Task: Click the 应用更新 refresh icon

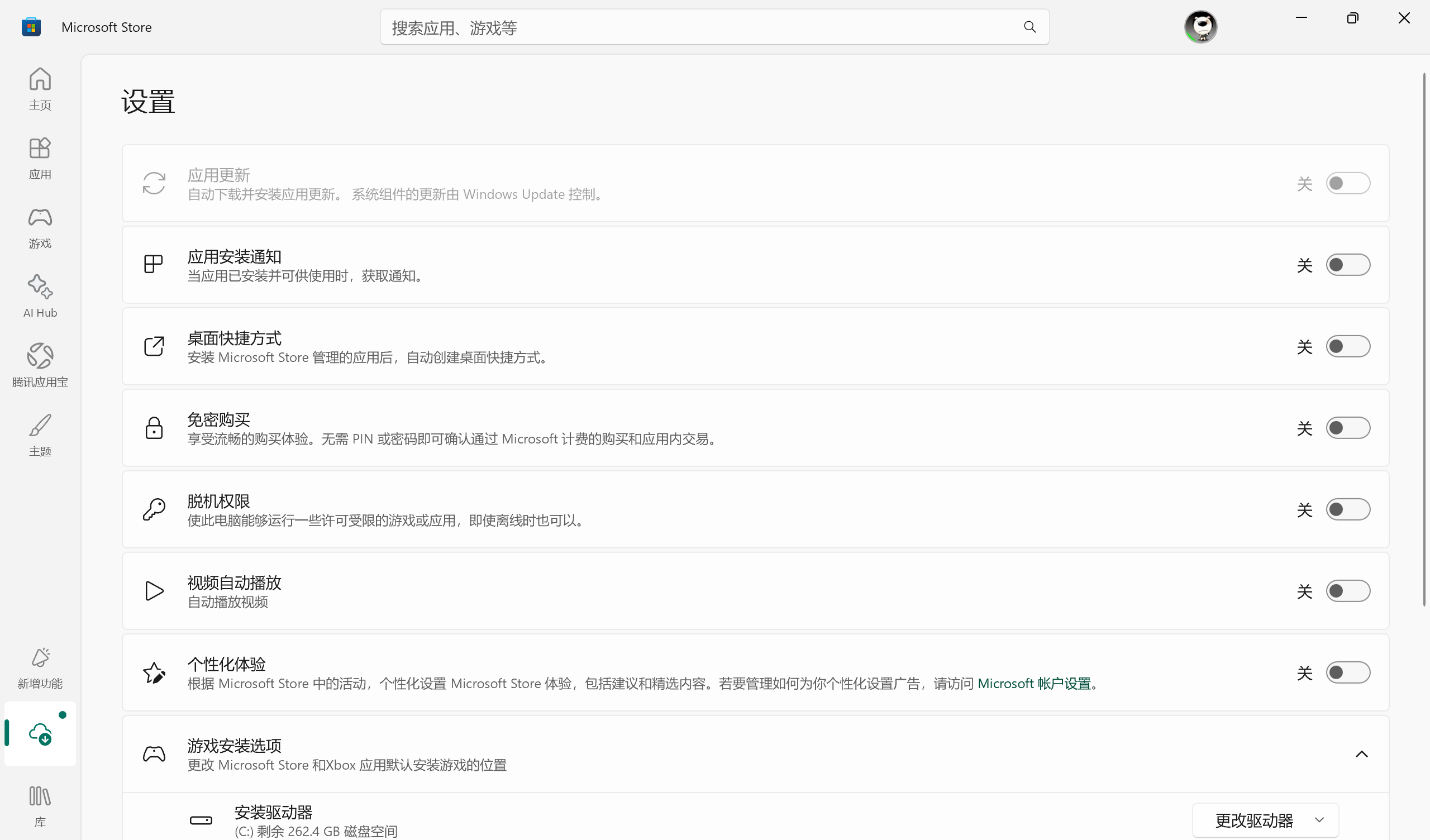Action: 154,183
